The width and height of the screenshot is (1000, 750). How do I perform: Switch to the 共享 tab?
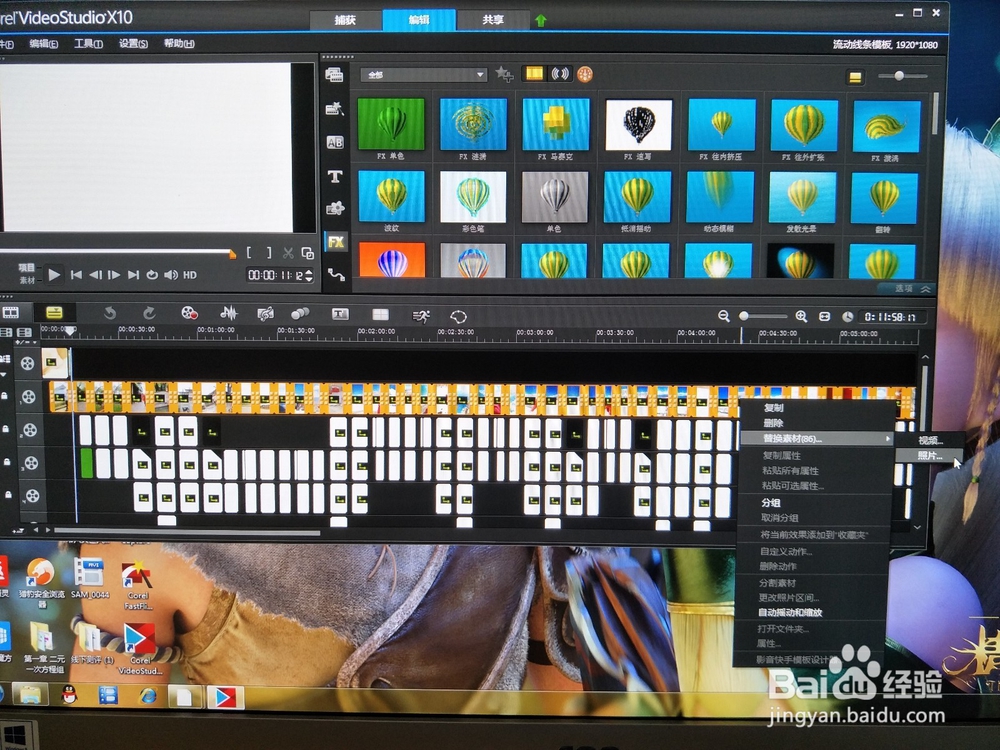[492, 20]
